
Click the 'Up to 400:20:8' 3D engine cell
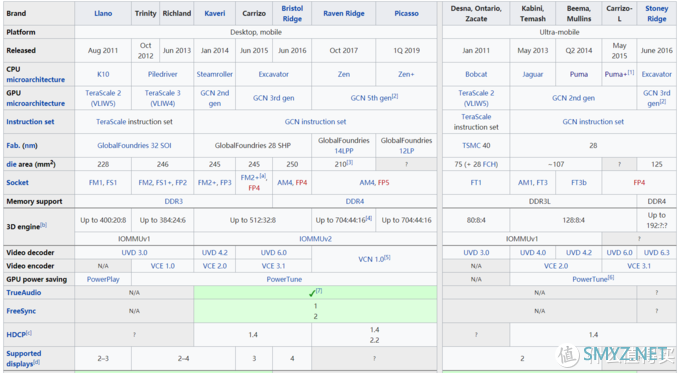point(103,220)
